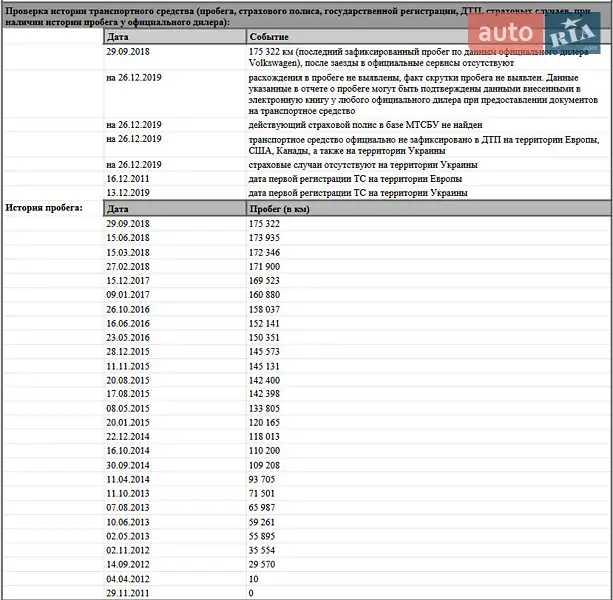
Task: Select the insurance cases absent in Ukraine entry
Action: (362, 164)
